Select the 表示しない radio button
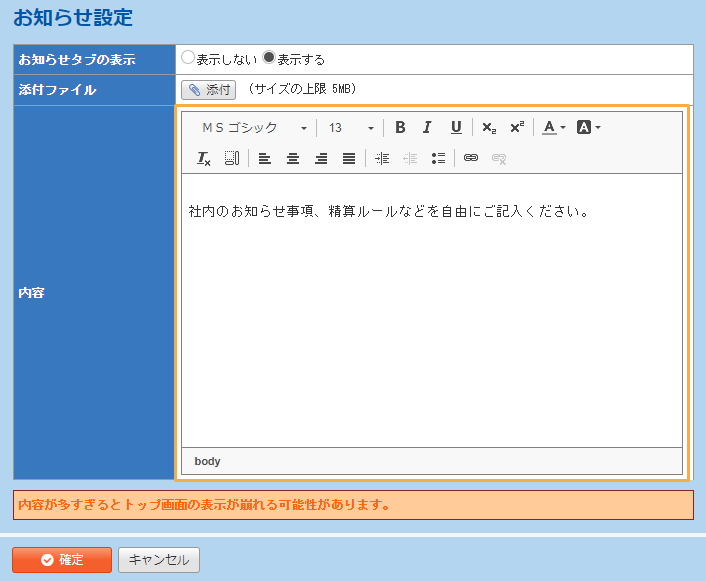Viewport: 706px width, 581px height. tap(188, 59)
